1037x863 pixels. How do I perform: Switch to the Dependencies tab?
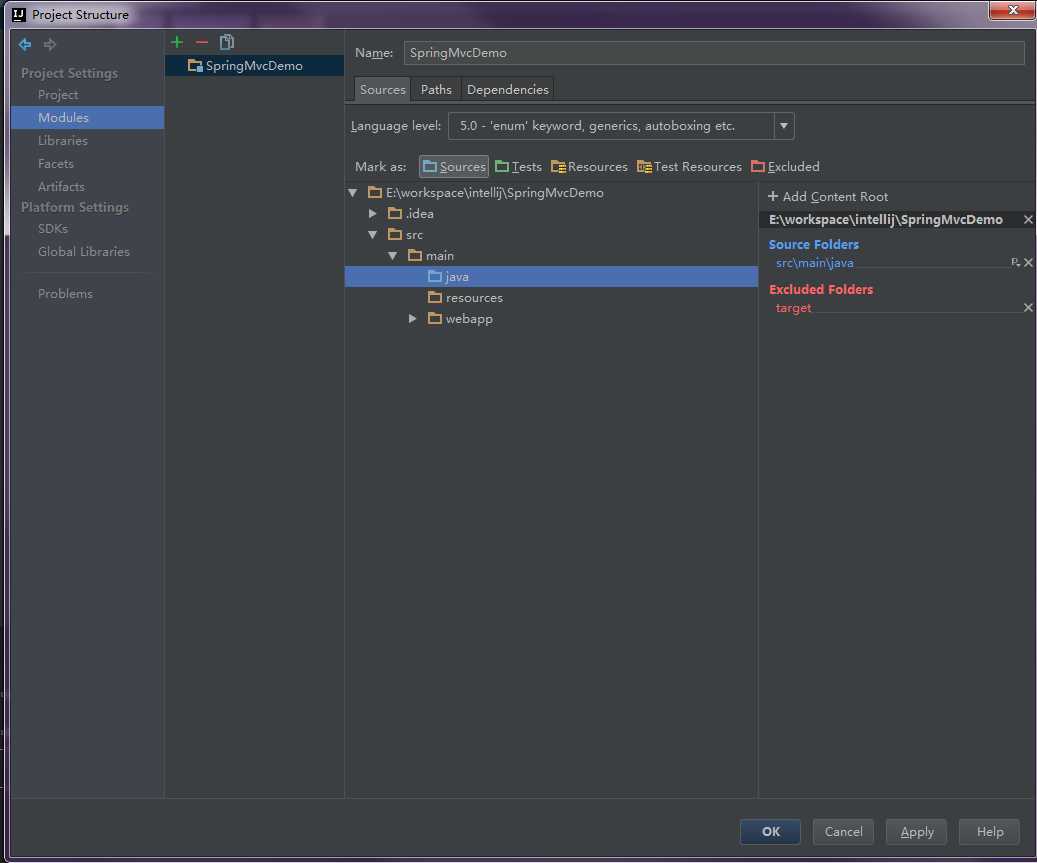(507, 89)
